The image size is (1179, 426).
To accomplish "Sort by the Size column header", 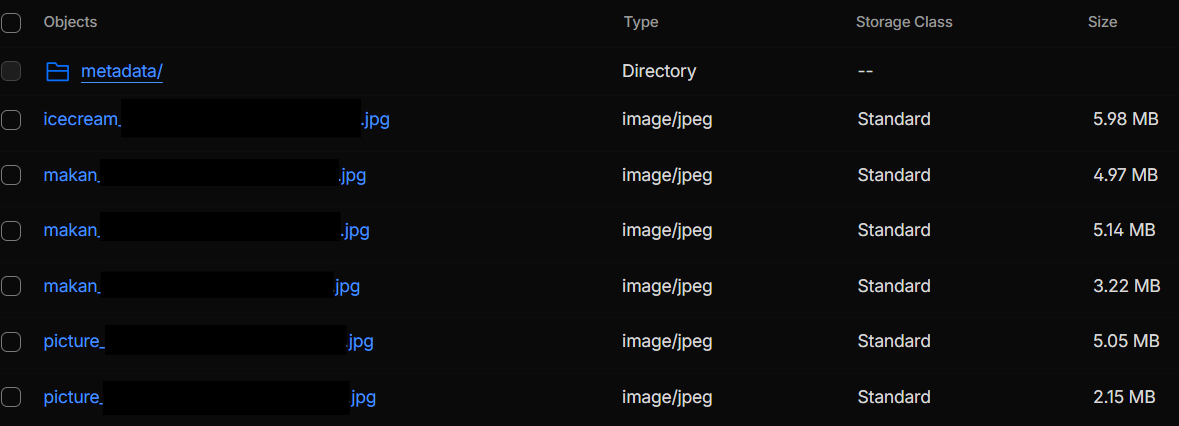I will [x=1102, y=22].
